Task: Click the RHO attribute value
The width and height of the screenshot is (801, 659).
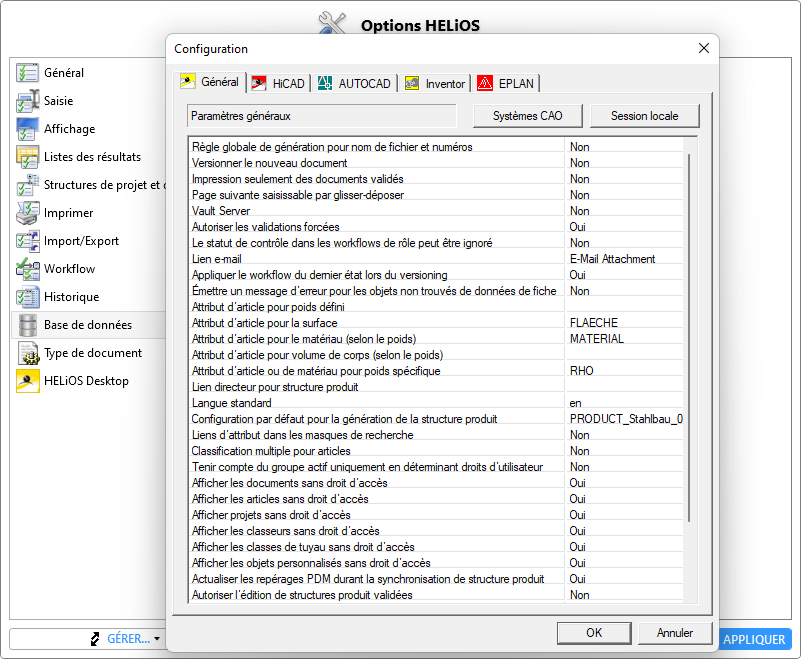Action: coord(581,371)
